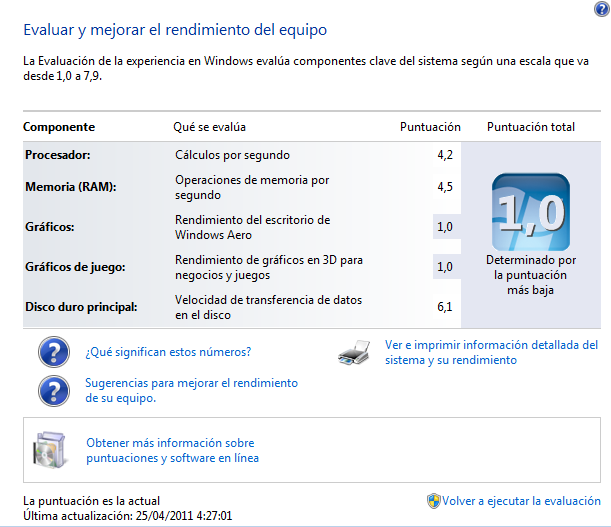Open help with the top-right question mark icon
Screen dimensions: 611x527
click(600, 8)
